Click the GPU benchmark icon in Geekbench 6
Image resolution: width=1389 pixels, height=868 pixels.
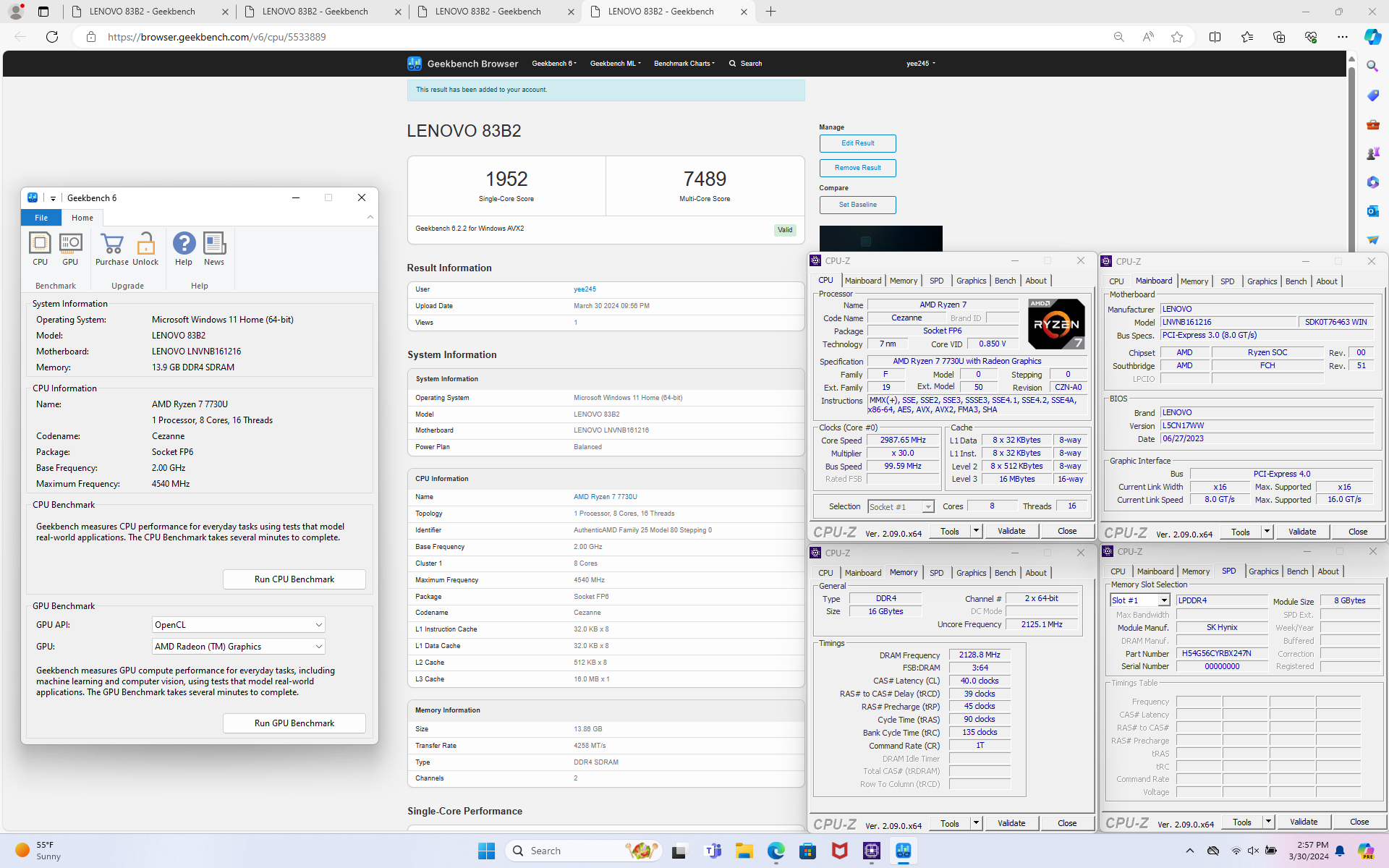[x=70, y=249]
